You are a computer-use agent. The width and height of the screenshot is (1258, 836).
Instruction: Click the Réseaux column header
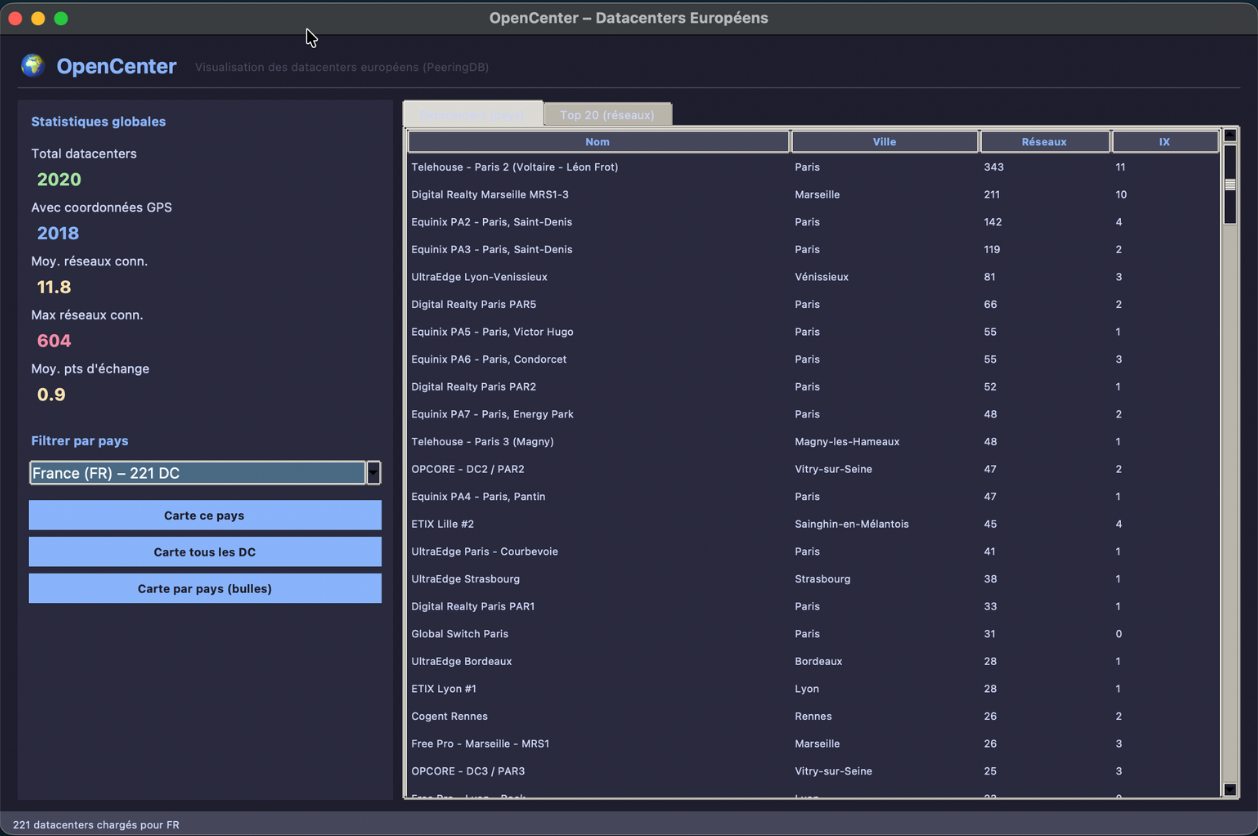tap(1044, 142)
